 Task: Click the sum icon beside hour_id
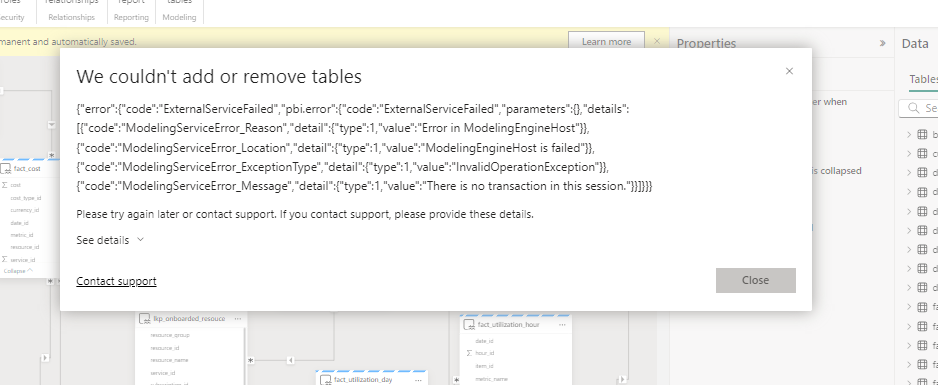click(469, 353)
